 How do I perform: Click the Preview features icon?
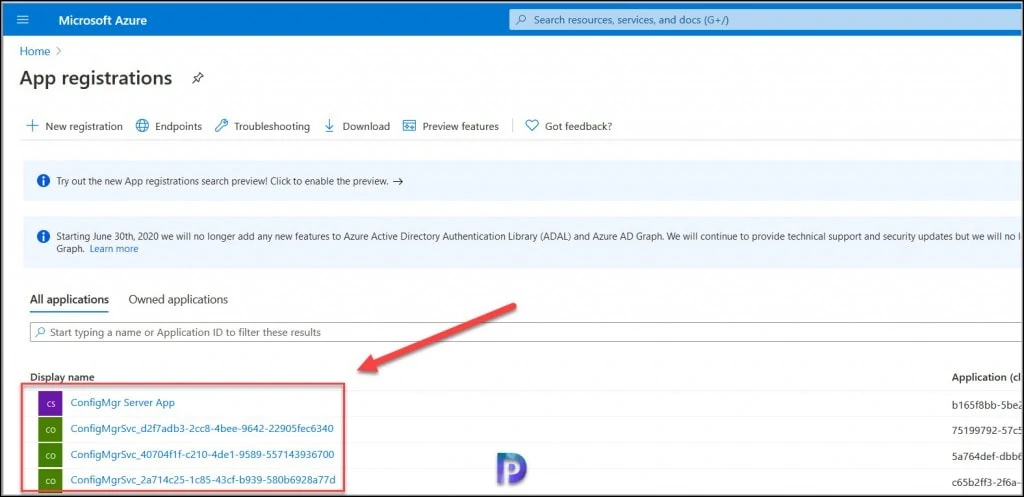409,125
